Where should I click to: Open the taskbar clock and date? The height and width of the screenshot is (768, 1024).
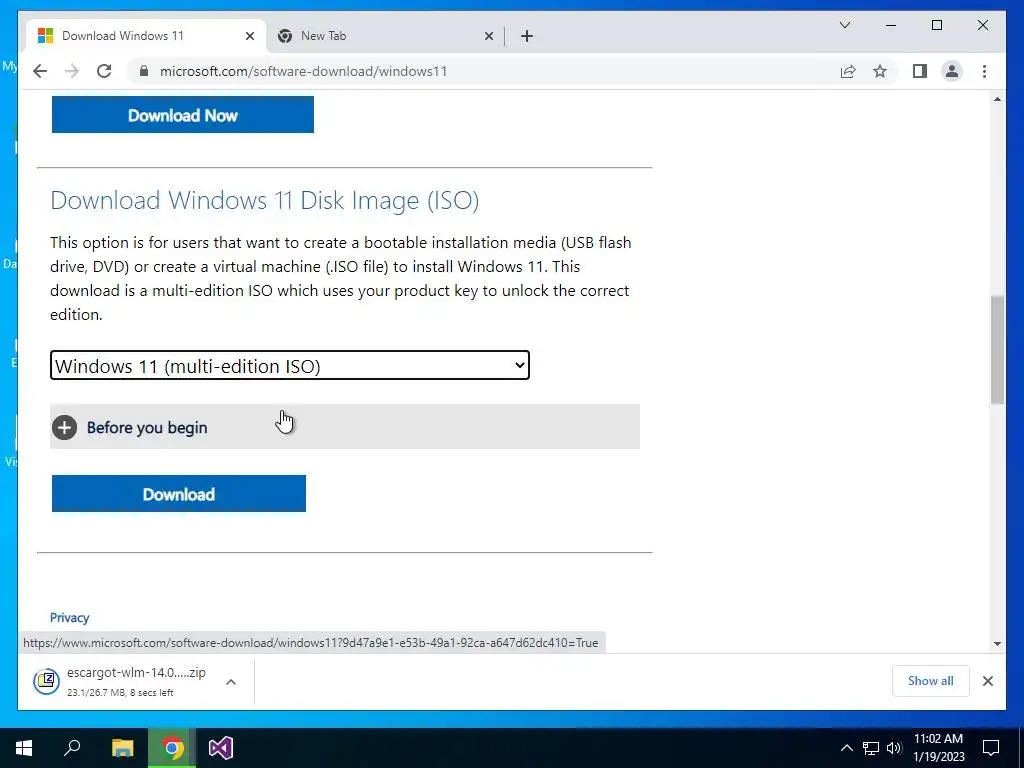pos(938,748)
